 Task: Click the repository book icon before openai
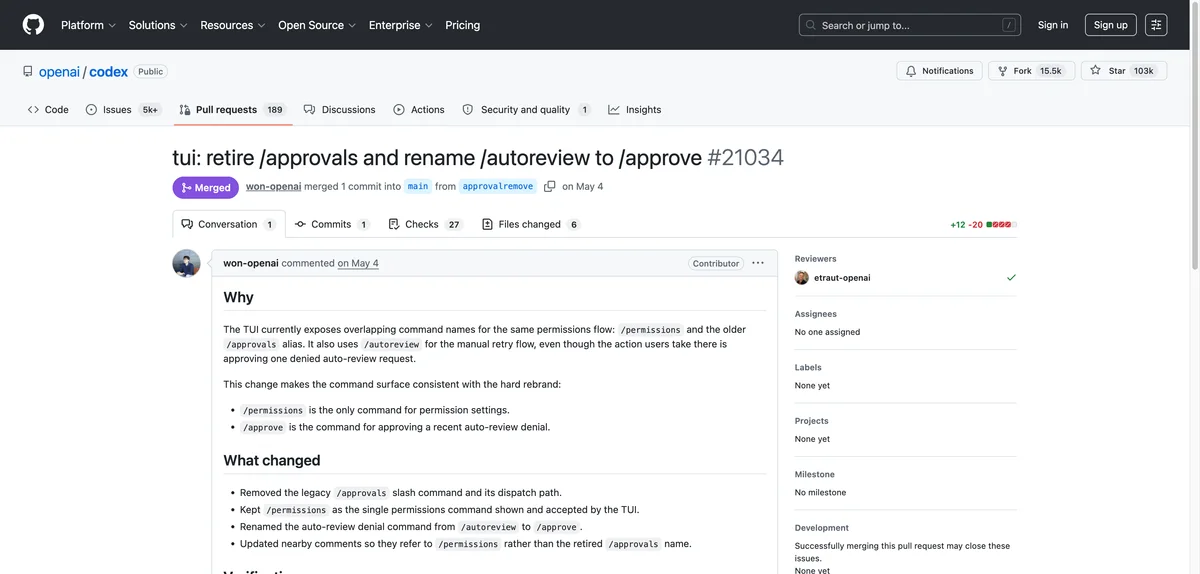click(28, 71)
